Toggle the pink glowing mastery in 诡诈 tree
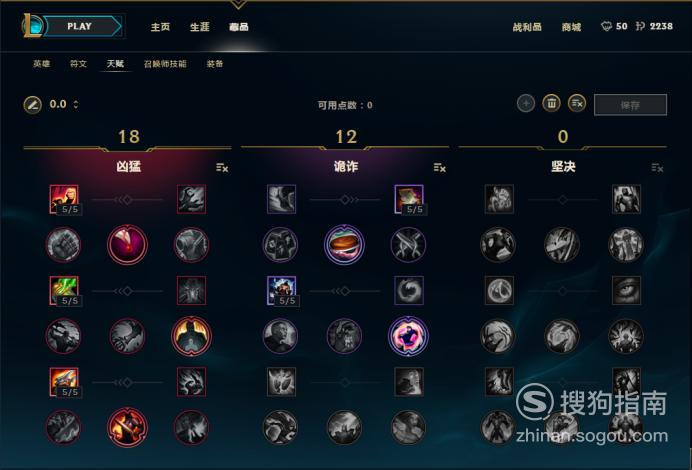This screenshot has width=692, height=470. click(408, 336)
